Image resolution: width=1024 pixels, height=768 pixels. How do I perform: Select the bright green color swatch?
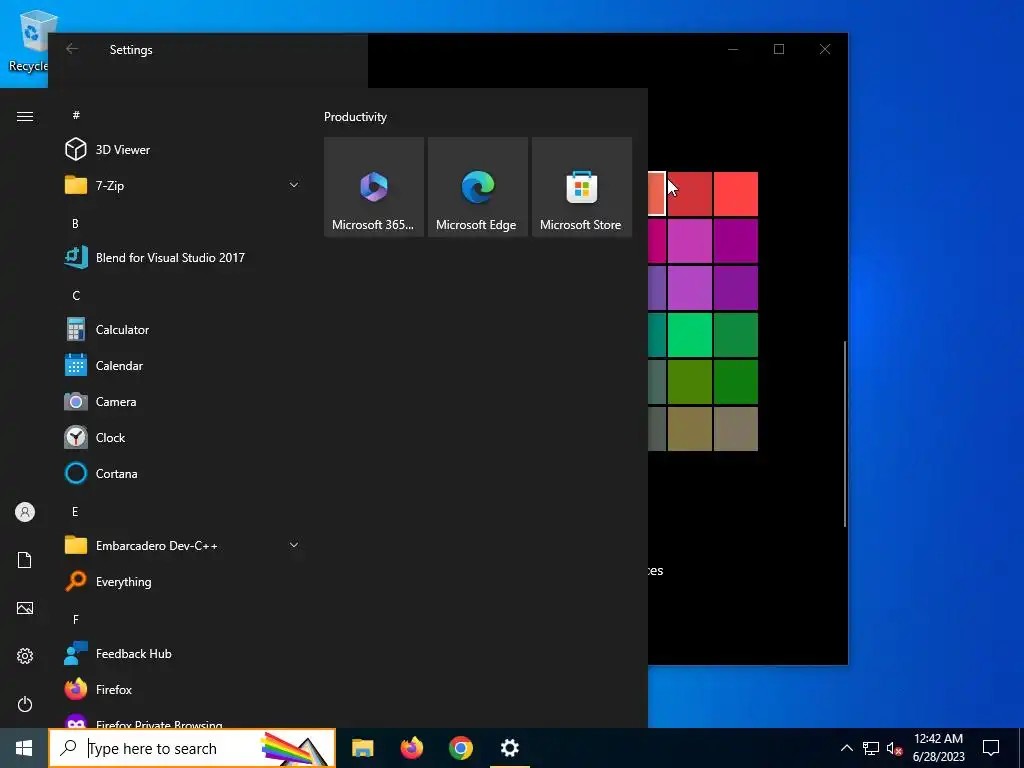click(690, 335)
